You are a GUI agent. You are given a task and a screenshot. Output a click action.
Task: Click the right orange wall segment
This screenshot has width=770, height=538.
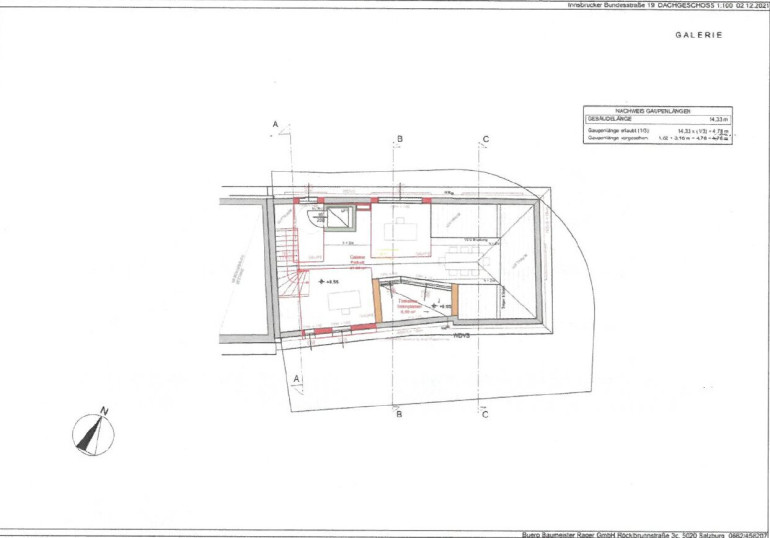(454, 299)
